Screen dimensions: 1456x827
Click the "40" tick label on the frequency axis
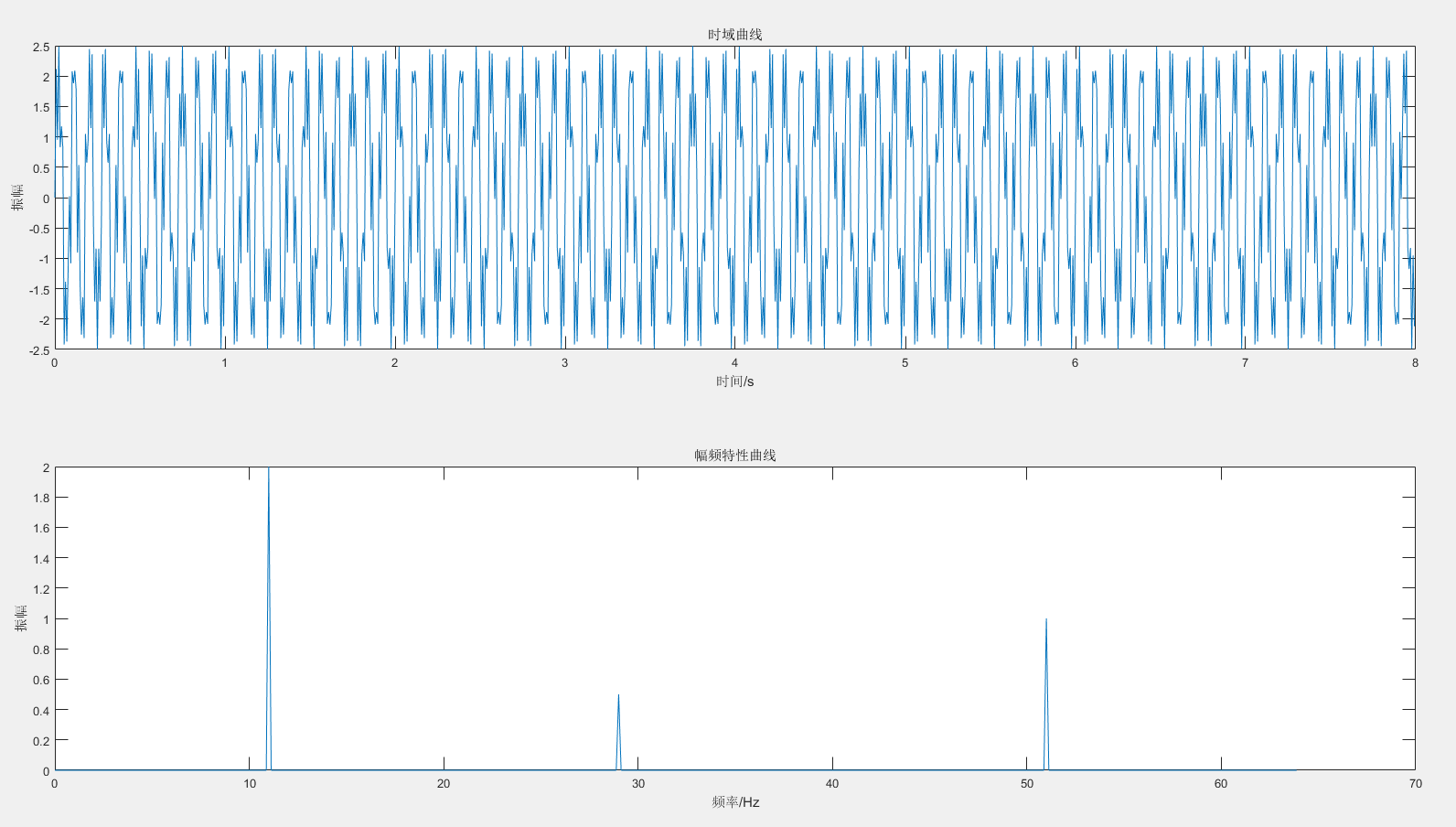click(832, 784)
